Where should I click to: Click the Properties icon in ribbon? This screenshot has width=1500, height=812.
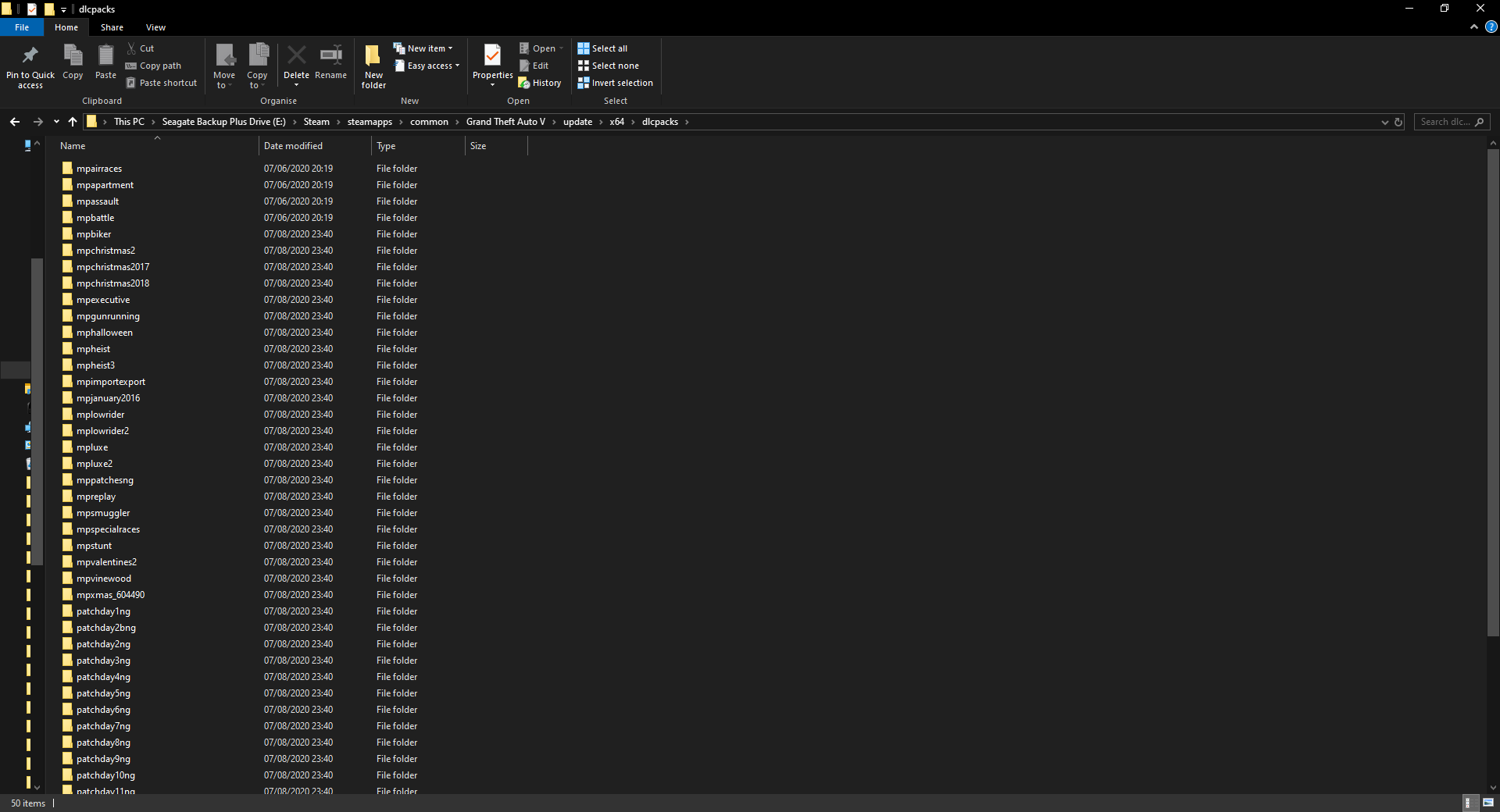click(492, 55)
